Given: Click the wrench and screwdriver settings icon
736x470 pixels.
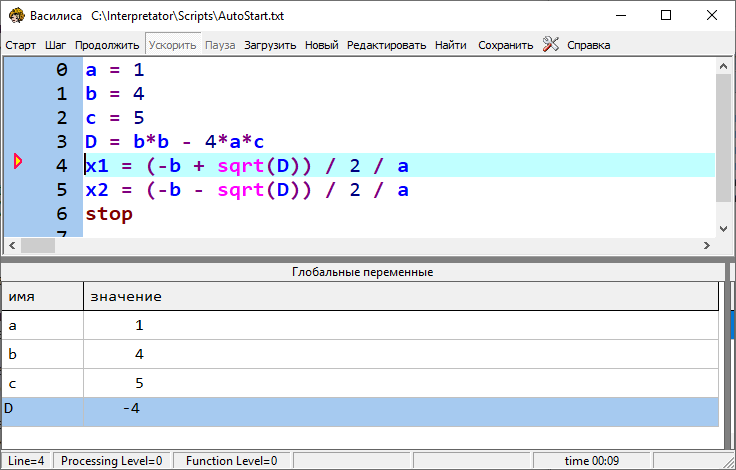Looking at the screenshot, I should pos(551,44).
